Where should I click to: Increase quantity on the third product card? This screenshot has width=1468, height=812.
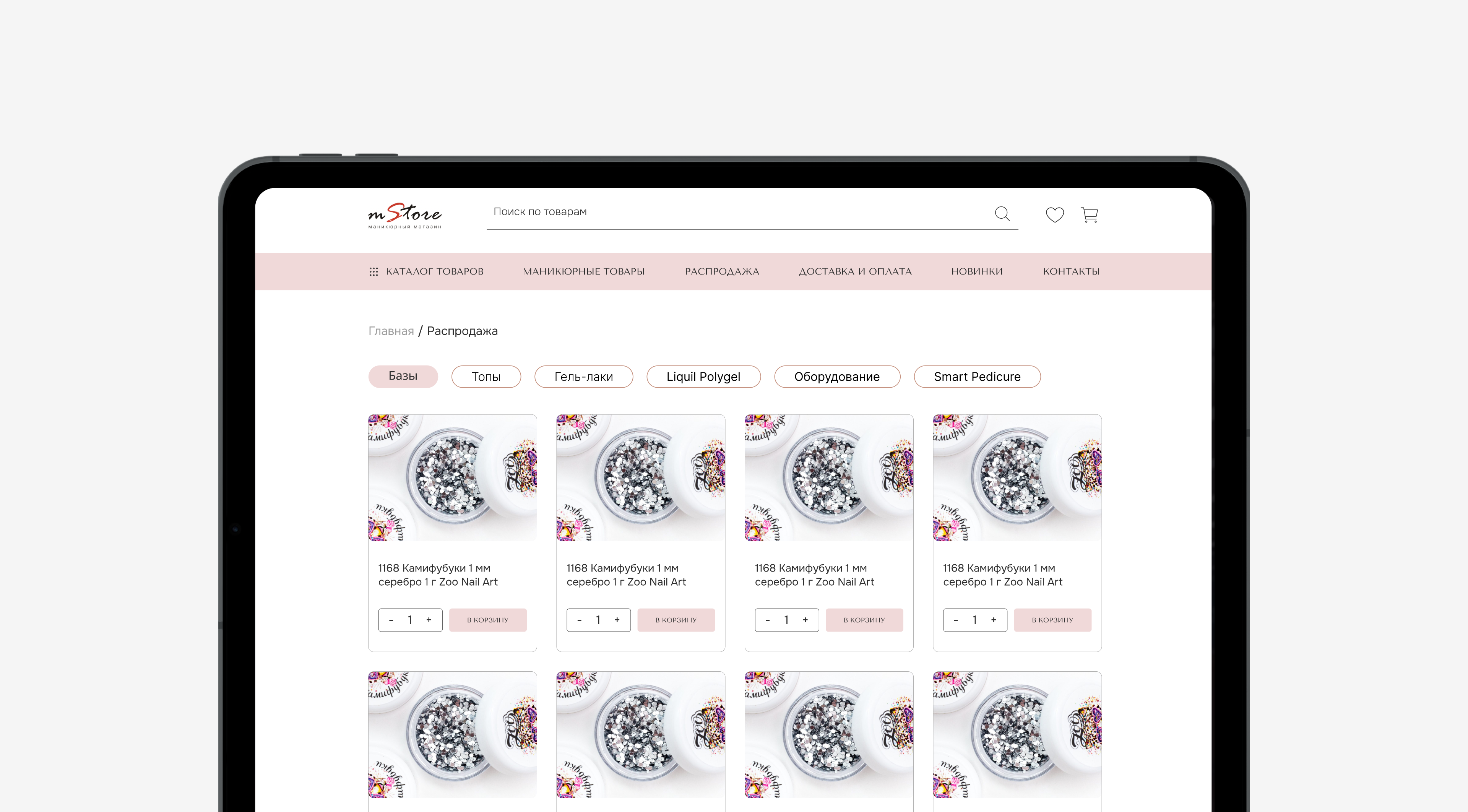[805, 620]
